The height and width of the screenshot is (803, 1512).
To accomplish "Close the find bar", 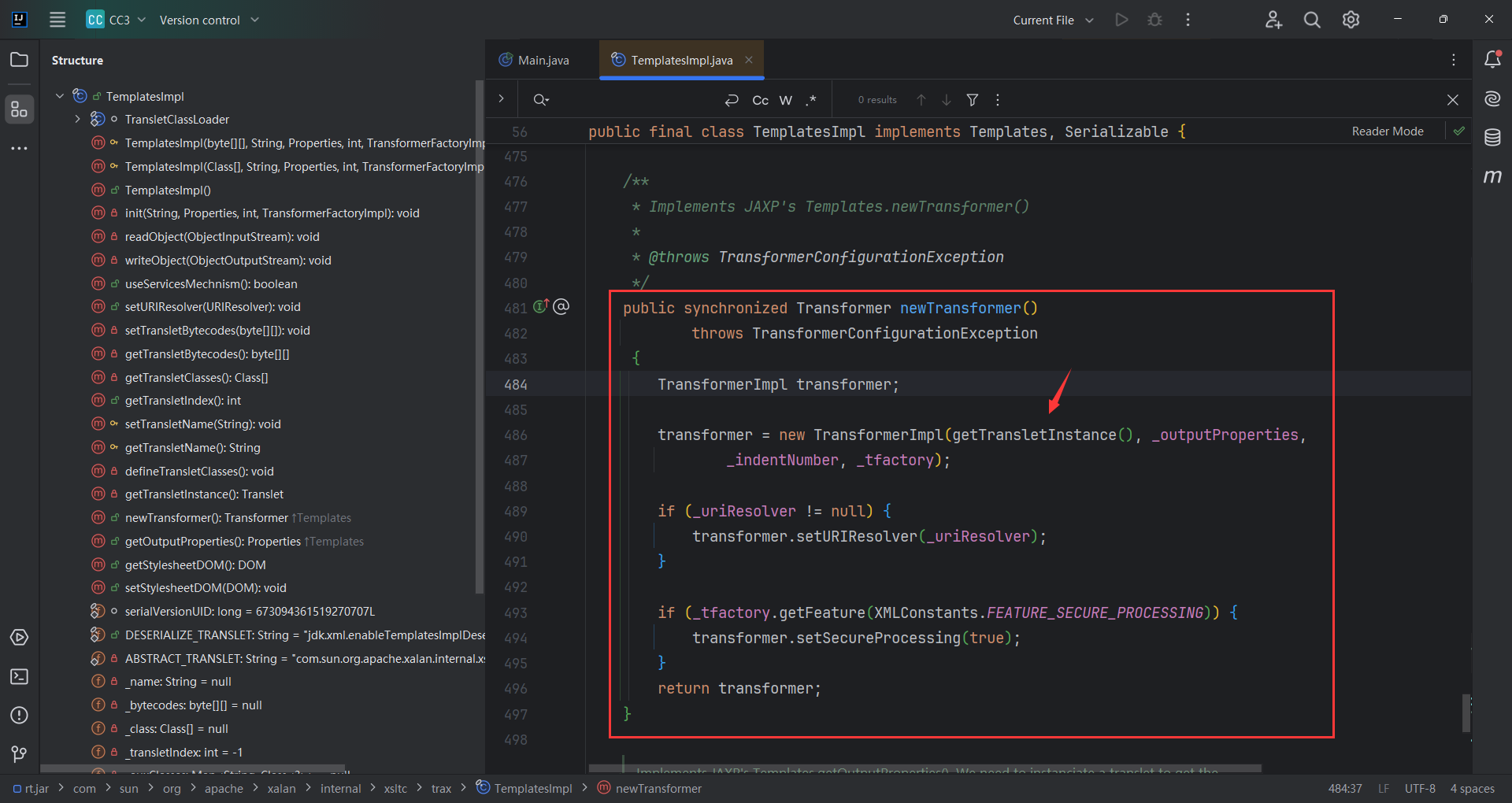I will pyautogui.click(x=1453, y=100).
